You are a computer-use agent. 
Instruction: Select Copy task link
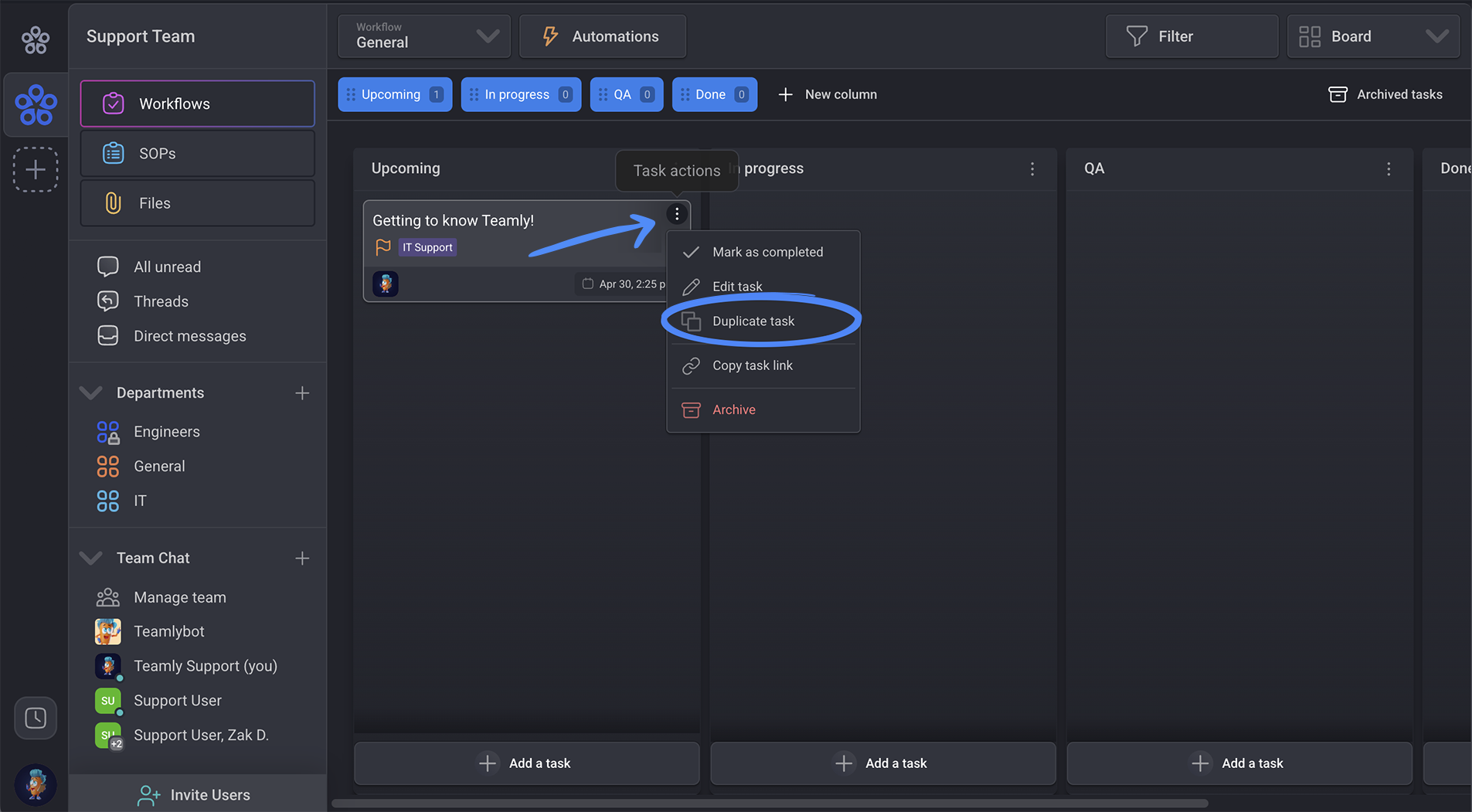click(x=763, y=365)
